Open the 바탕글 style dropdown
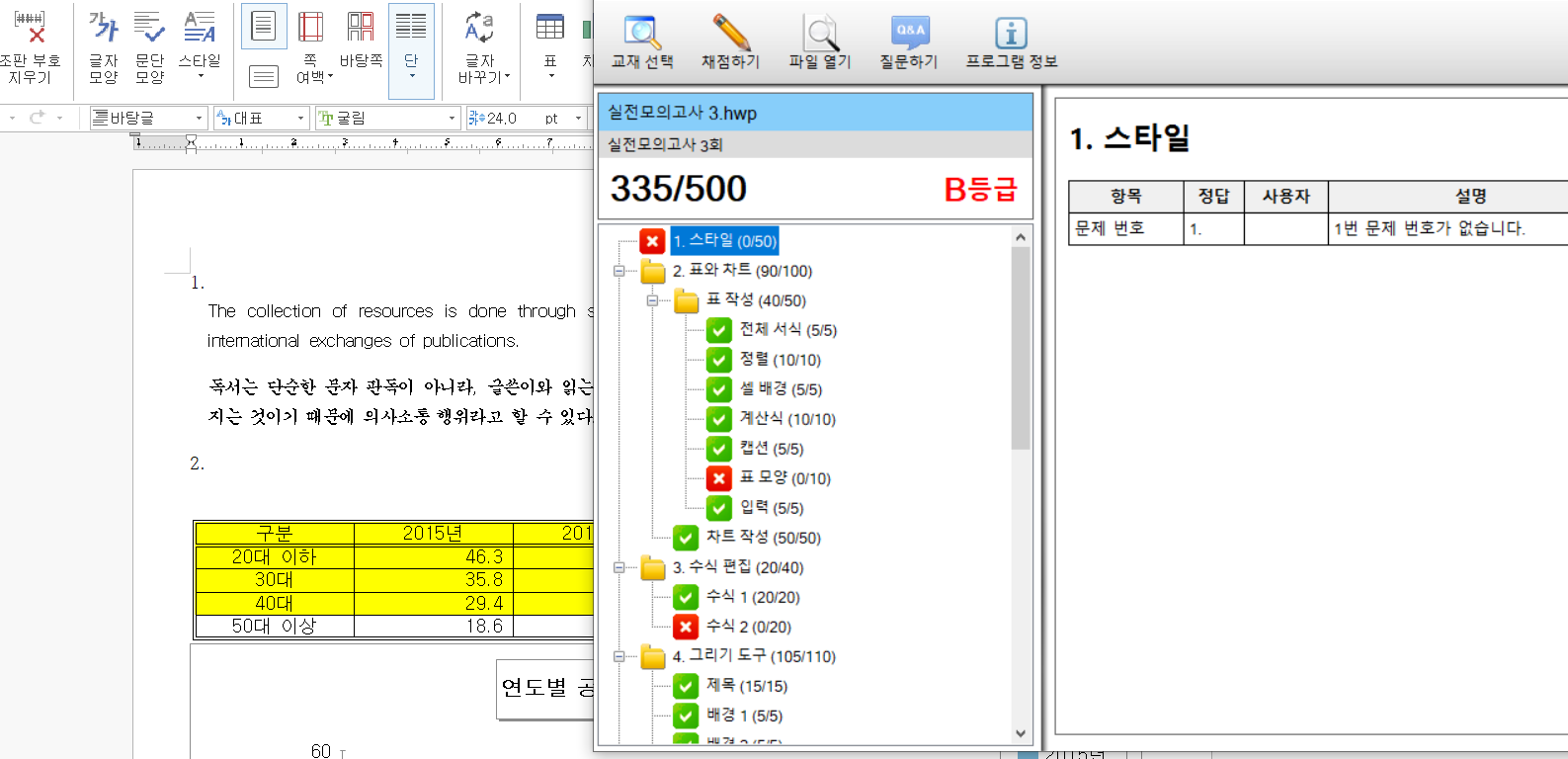The height and width of the screenshot is (759, 1568). (x=199, y=119)
